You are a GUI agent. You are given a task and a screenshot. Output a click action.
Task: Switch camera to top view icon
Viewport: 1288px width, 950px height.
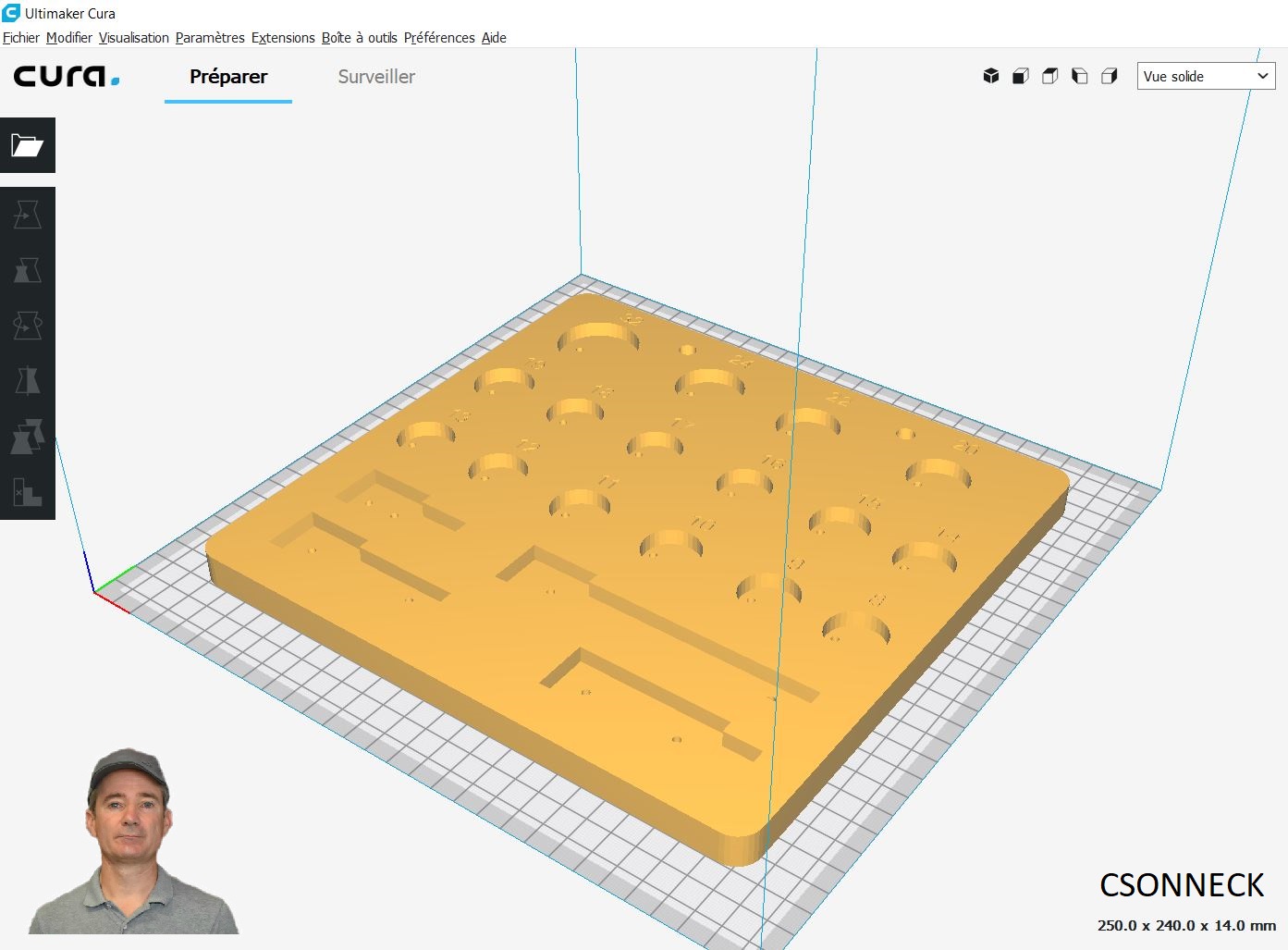1050,76
